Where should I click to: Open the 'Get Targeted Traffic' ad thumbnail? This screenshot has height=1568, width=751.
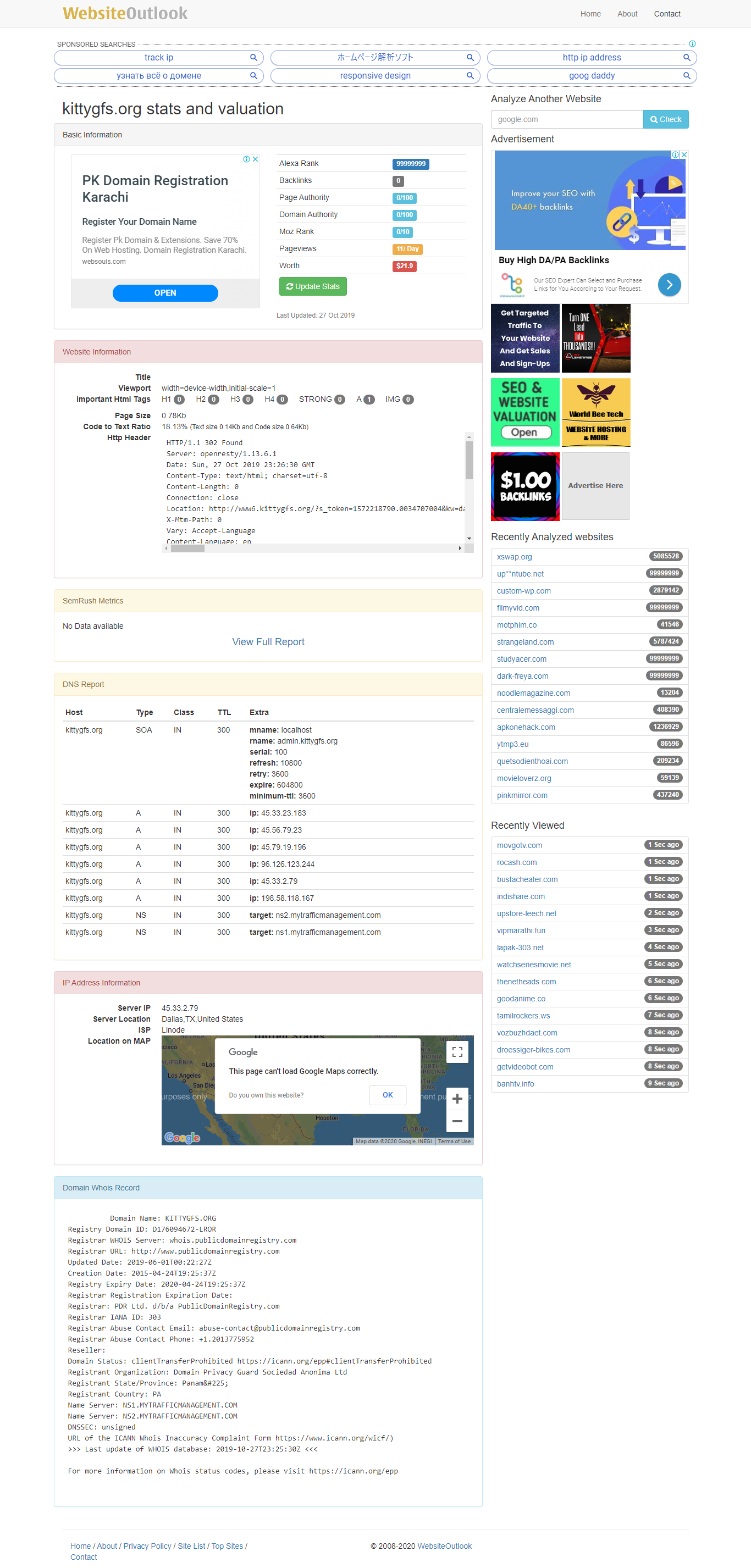pyautogui.click(x=525, y=339)
